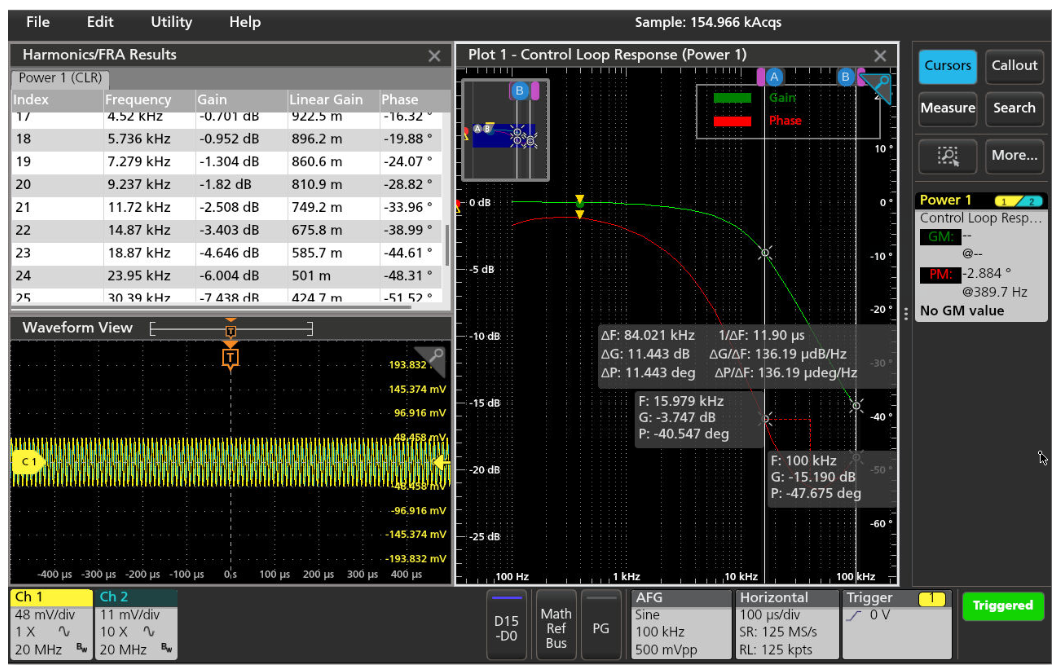
Task: Click the Waveform View zoom magnifier icon
Action: [x=435, y=356]
